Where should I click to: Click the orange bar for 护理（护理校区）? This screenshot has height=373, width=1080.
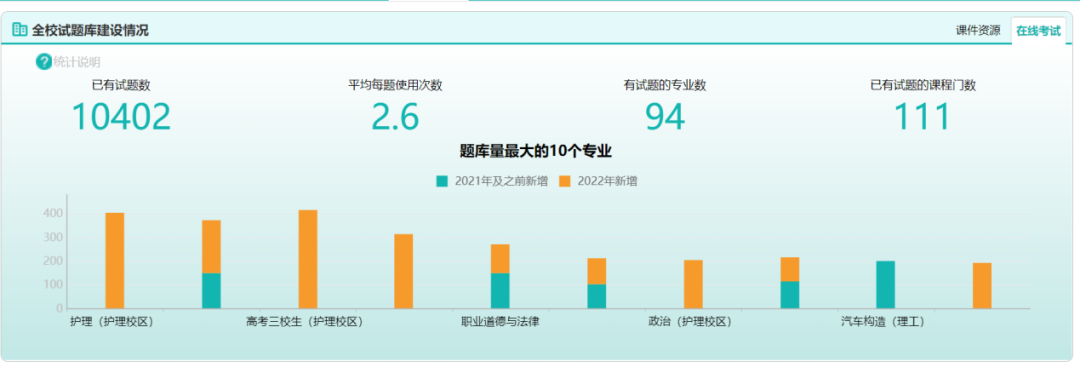click(x=115, y=261)
